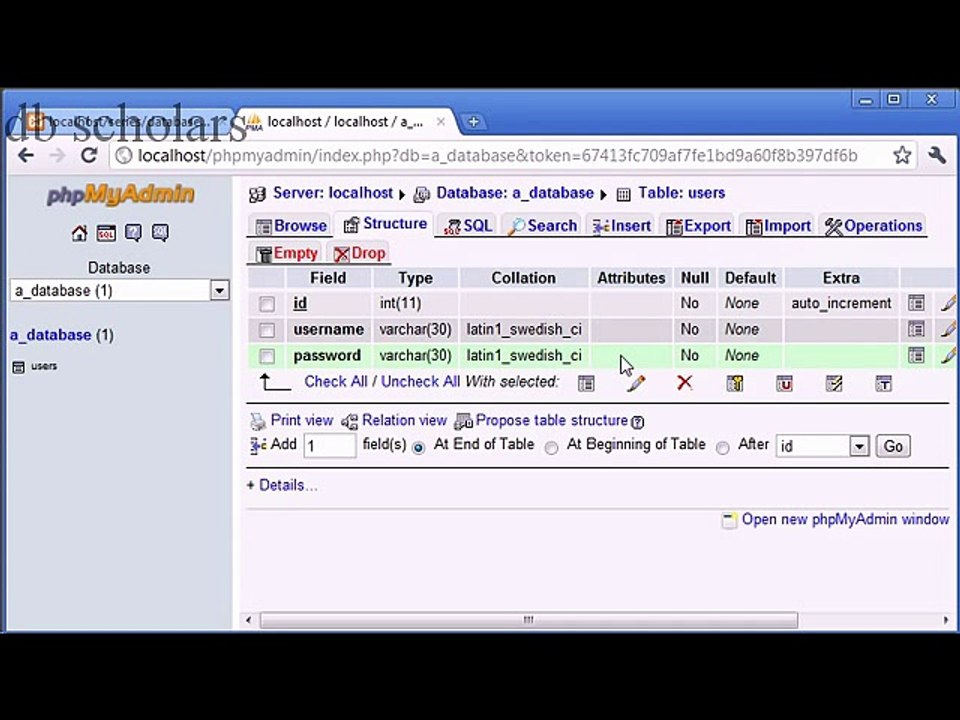Open a_database link in sidebar

(x=51, y=336)
